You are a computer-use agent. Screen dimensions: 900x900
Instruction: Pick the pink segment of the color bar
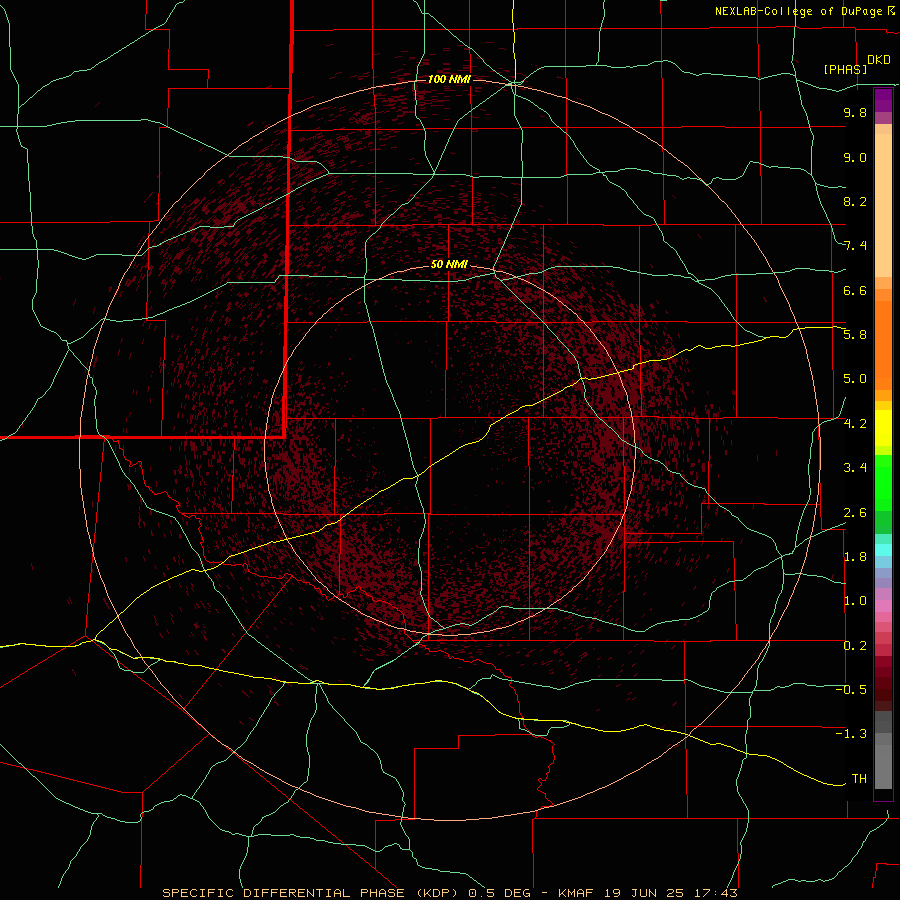click(883, 606)
